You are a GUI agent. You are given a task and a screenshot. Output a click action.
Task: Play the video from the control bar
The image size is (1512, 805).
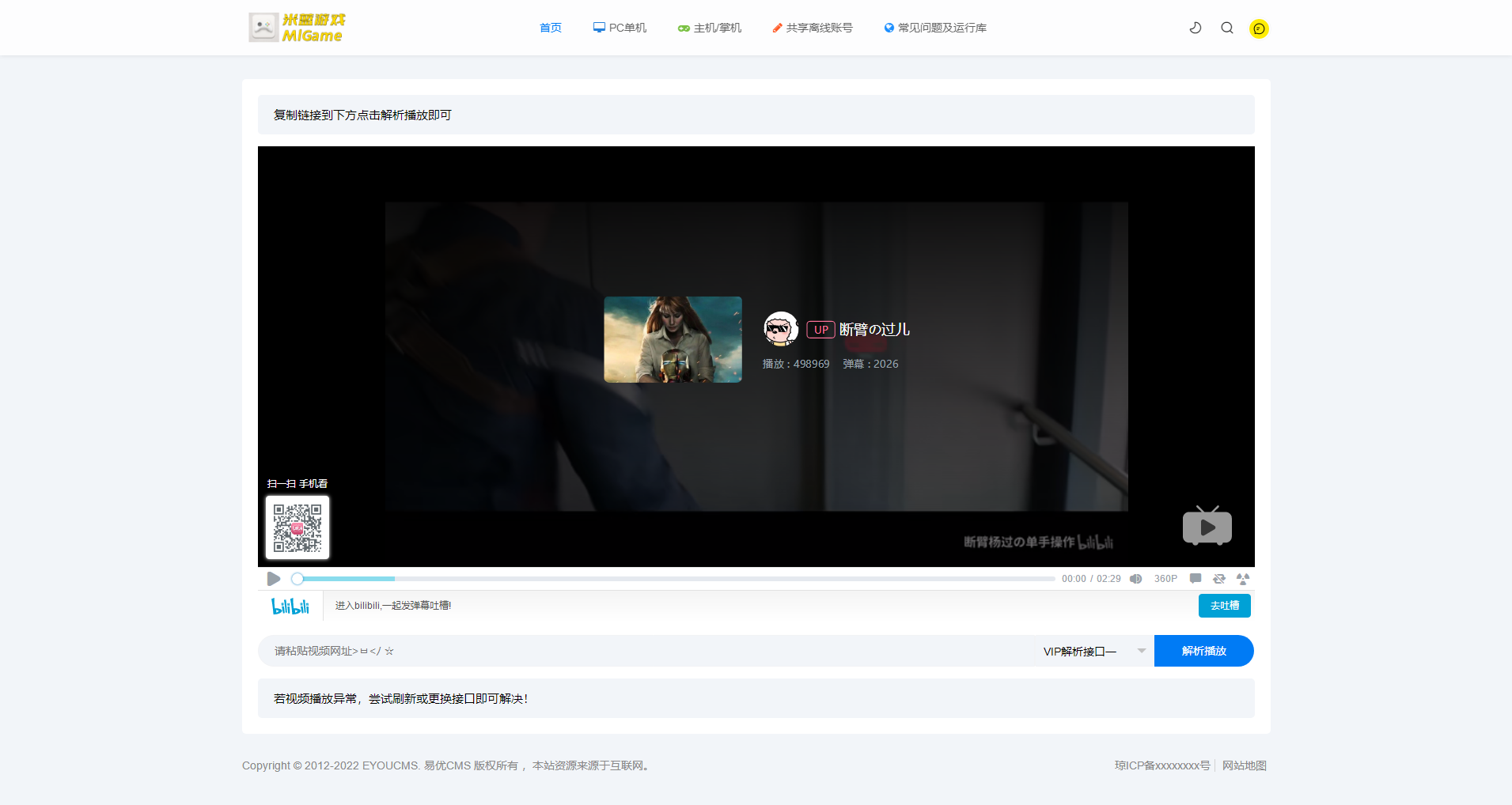point(274,579)
